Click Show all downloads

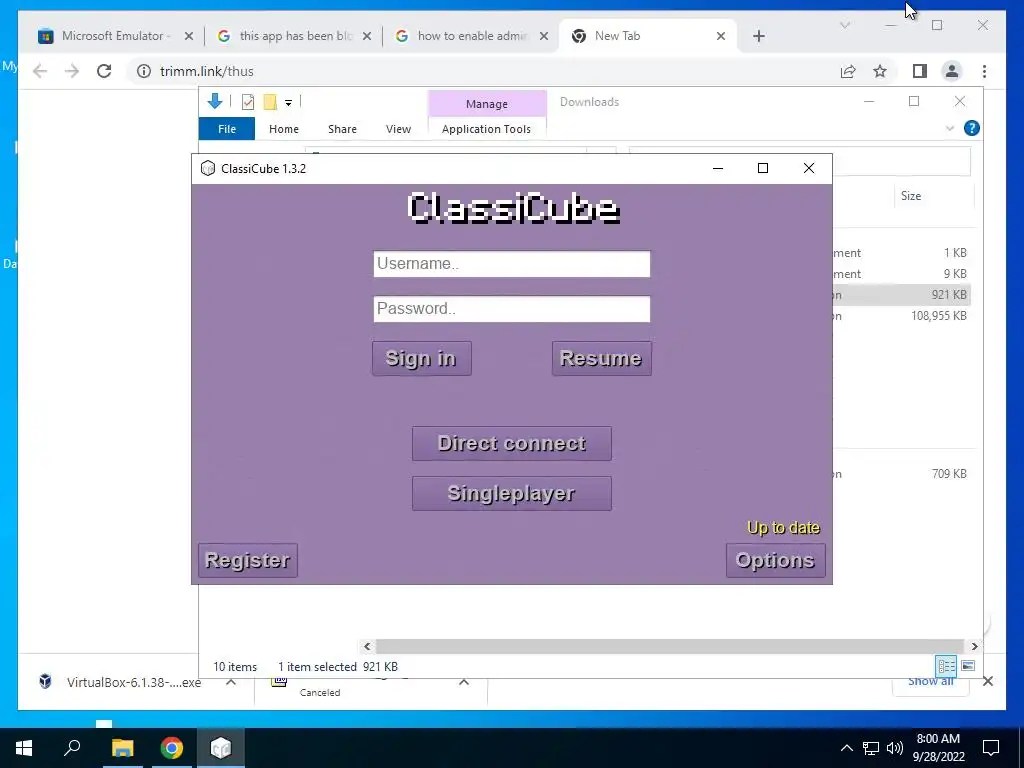[931, 683]
